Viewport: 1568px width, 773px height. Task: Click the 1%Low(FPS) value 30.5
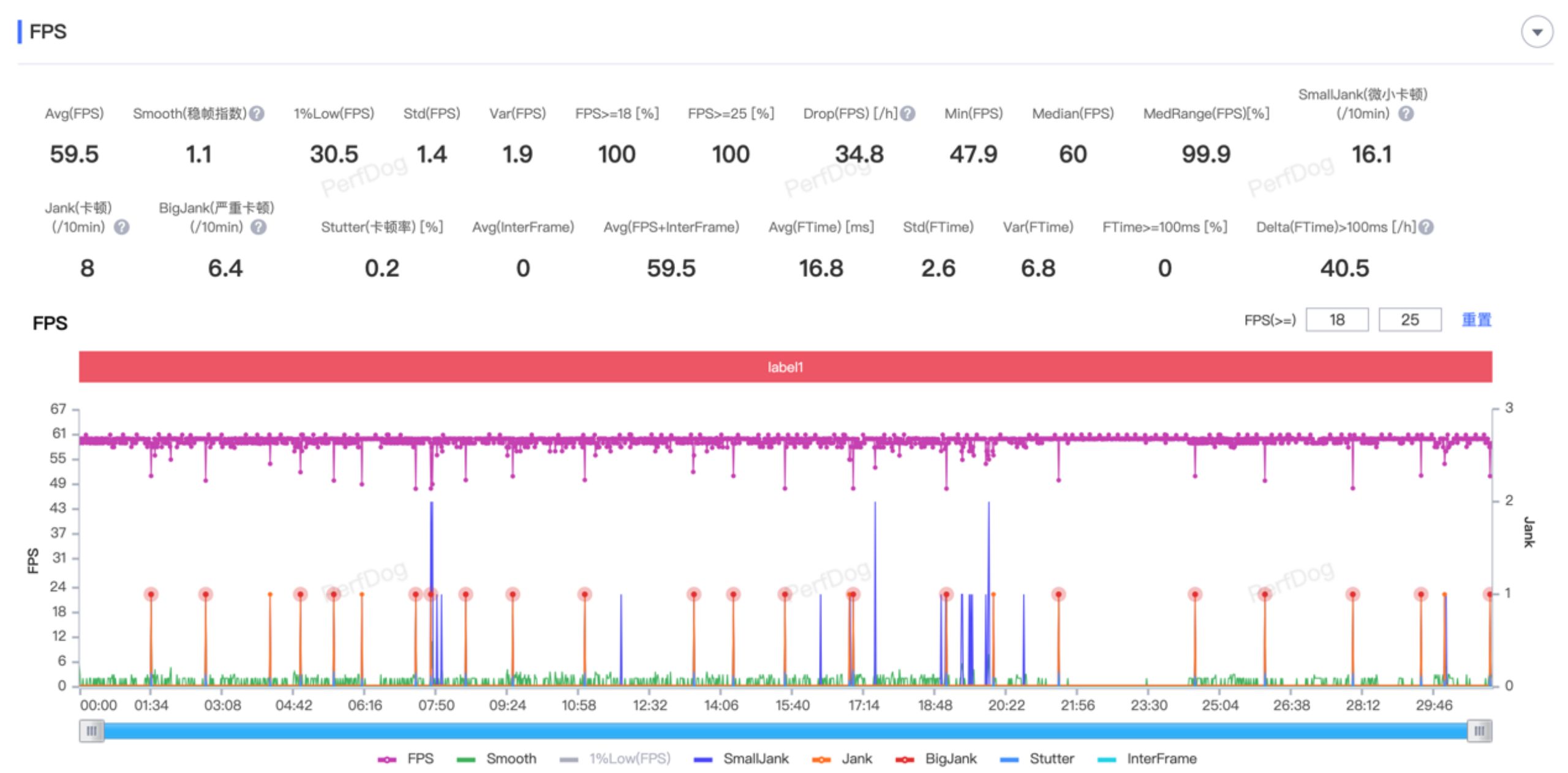(334, 154)
